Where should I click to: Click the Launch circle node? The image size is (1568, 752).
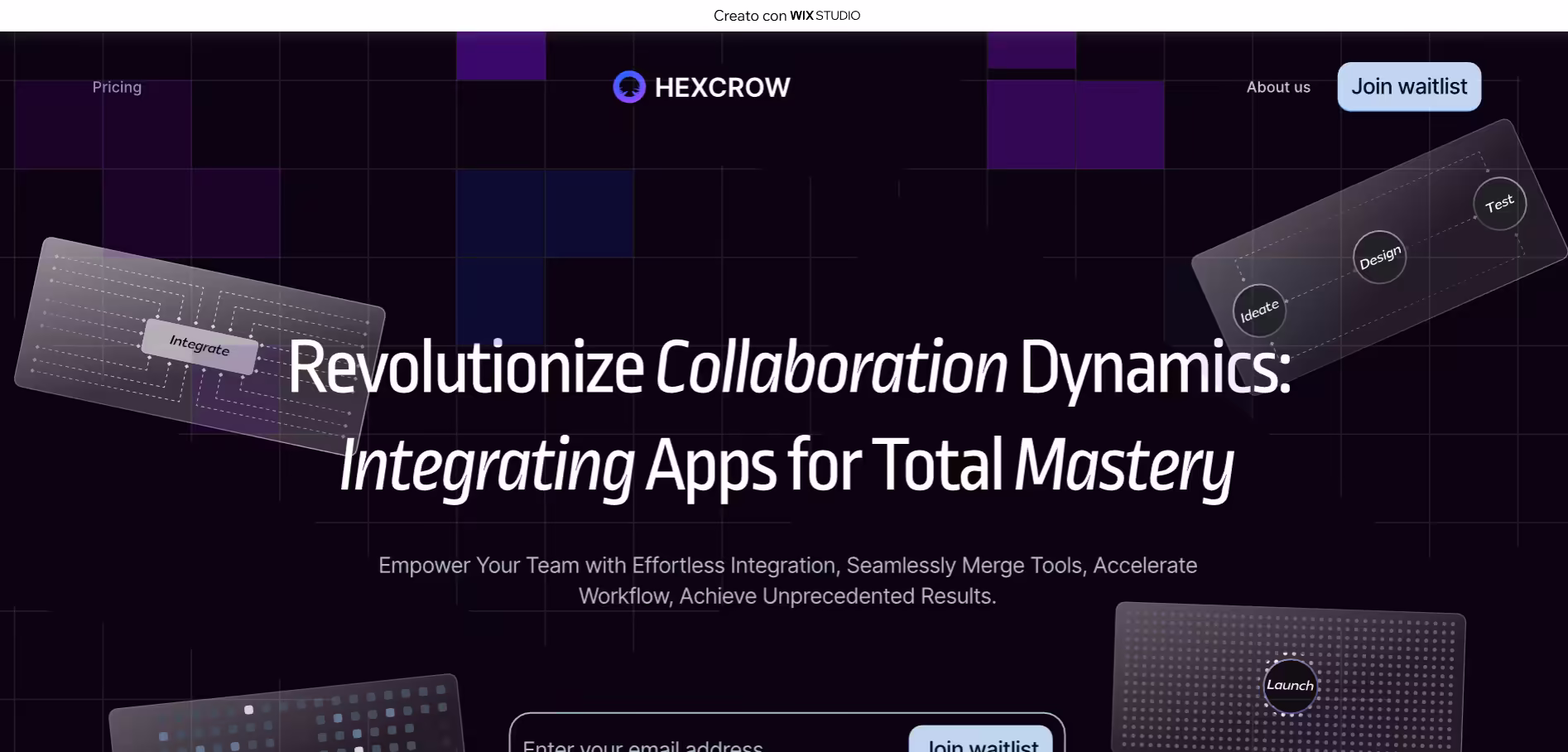point(1290,686)
